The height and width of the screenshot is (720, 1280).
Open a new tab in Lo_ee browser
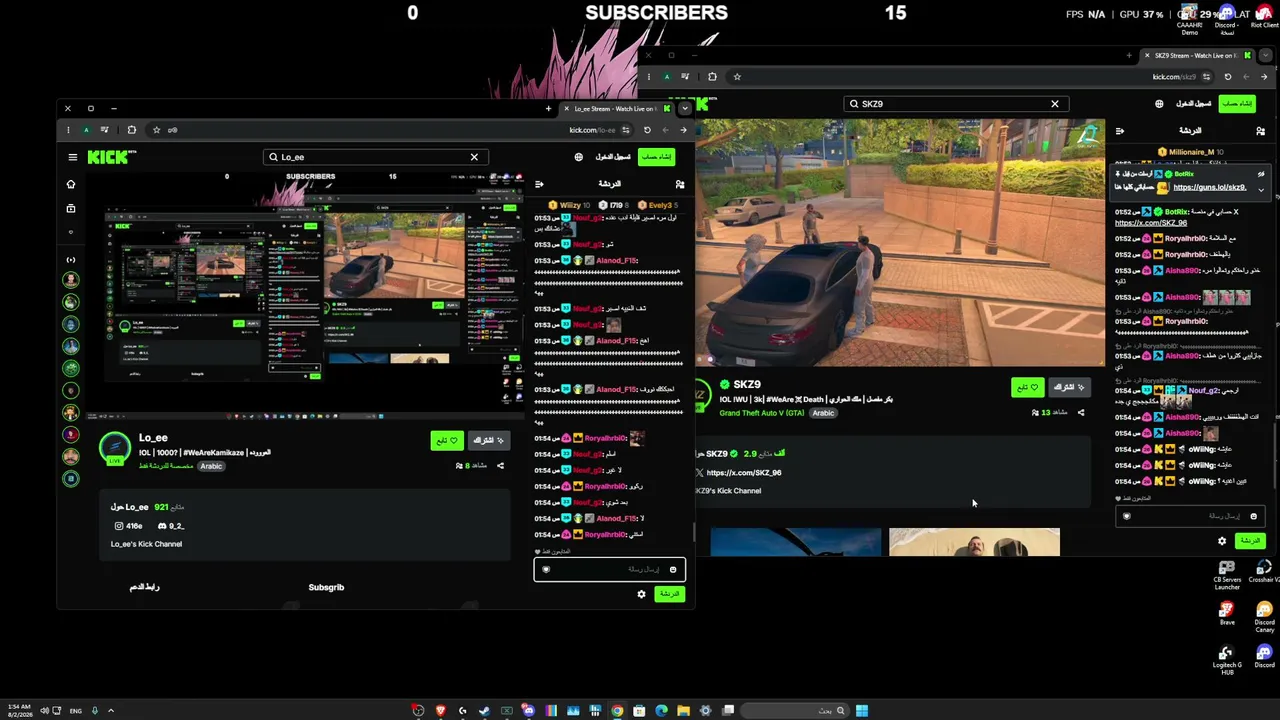(x=548, y=108)
